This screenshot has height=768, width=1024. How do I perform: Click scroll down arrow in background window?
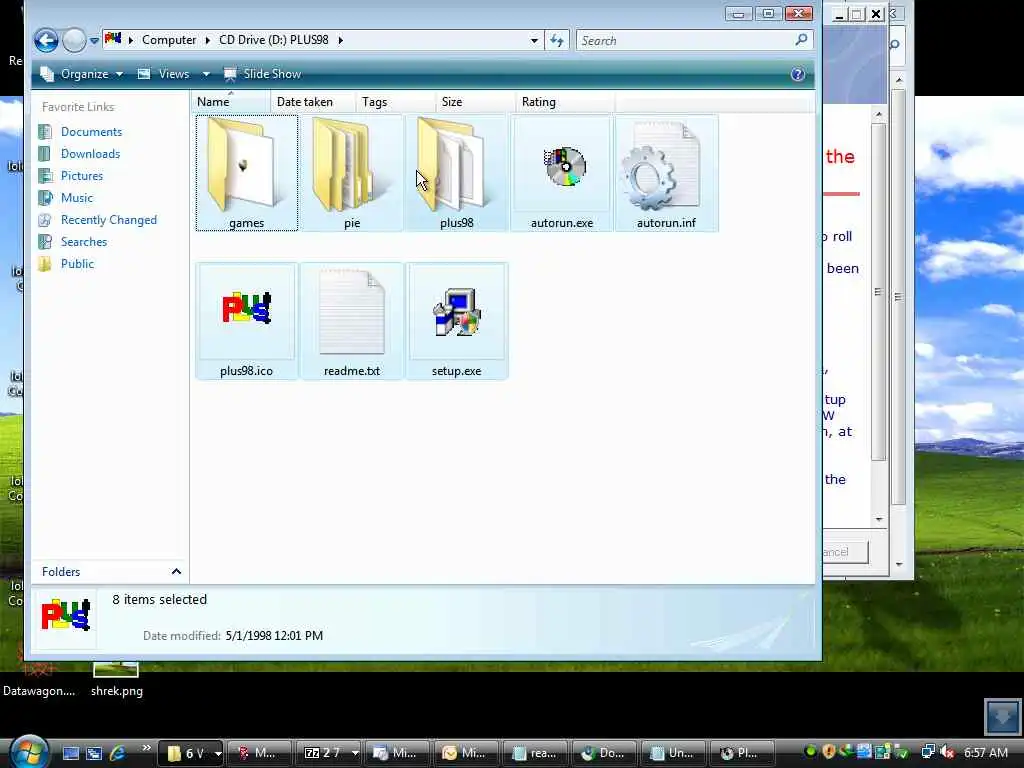(x=899, y=564)
